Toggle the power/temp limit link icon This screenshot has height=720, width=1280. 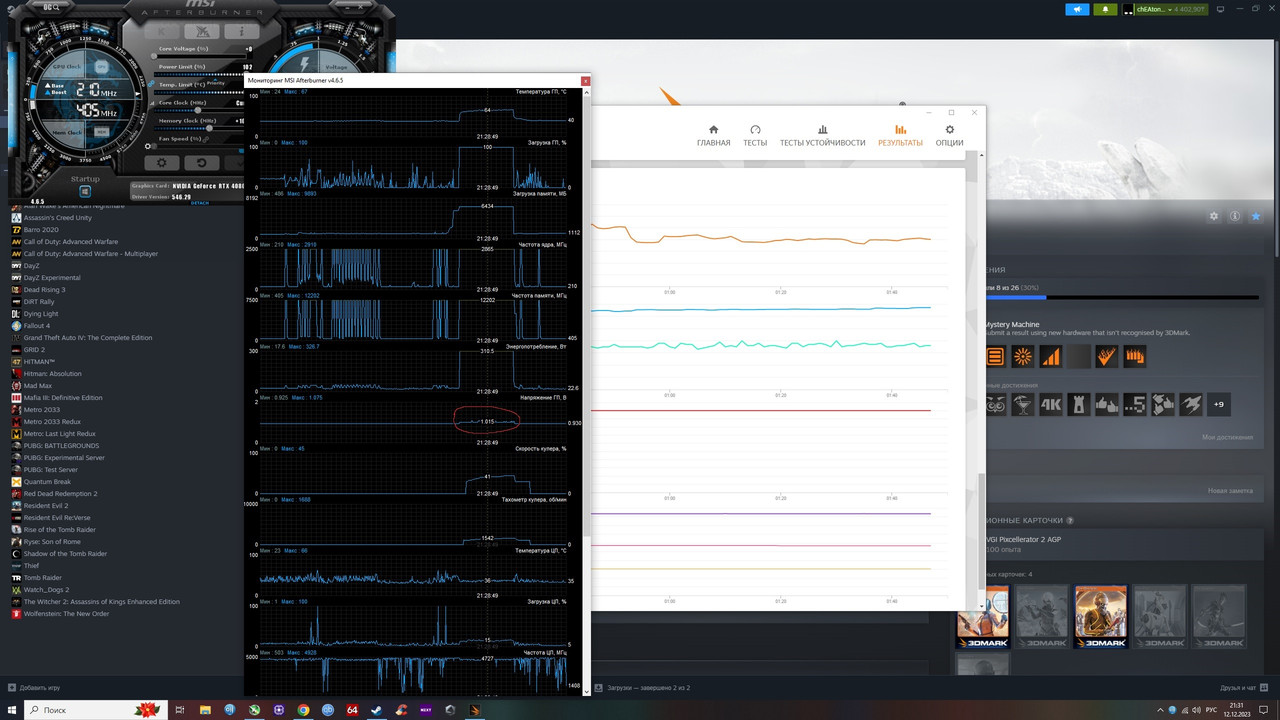[151, 83]
